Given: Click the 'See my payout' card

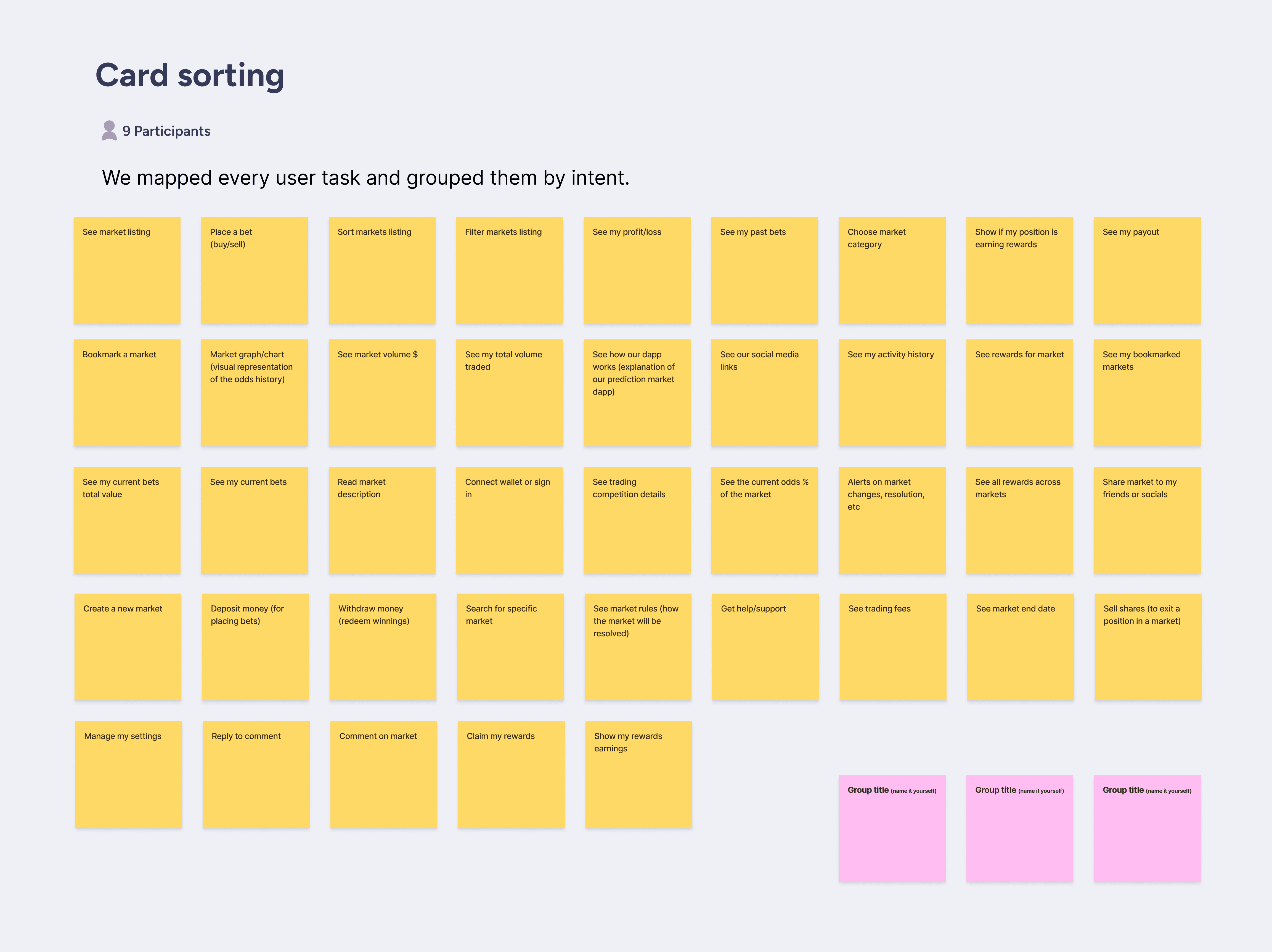Looking at the screenshot, I should coord(1147,270).
